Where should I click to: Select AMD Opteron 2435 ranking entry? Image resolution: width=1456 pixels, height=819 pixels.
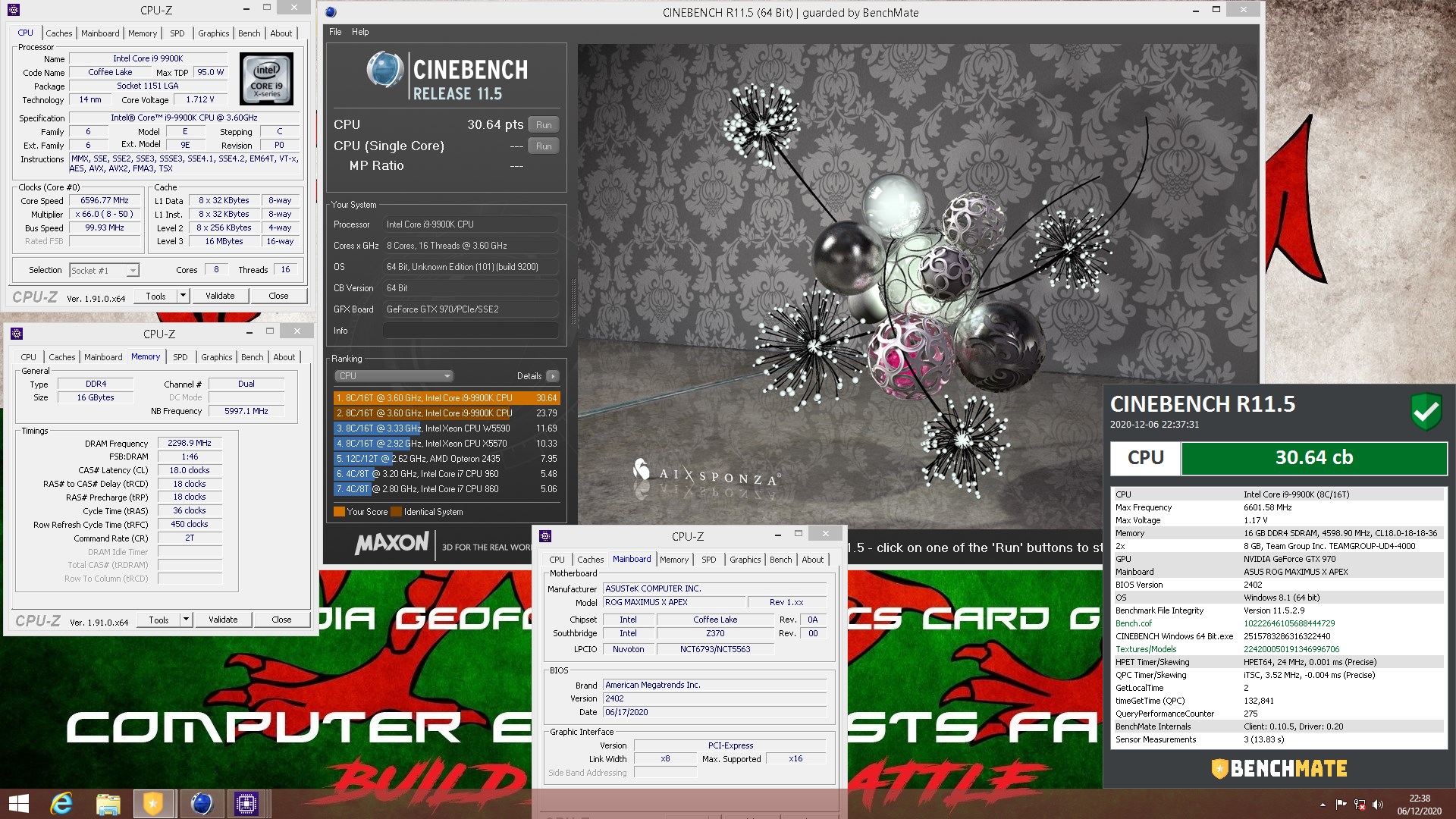tap(447, 459)
